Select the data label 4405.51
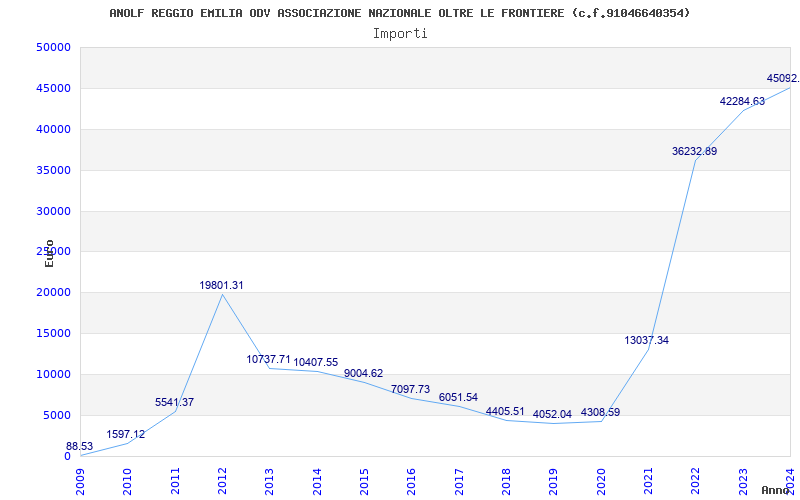This screenshot has width=800, height=500. point(505,412)
